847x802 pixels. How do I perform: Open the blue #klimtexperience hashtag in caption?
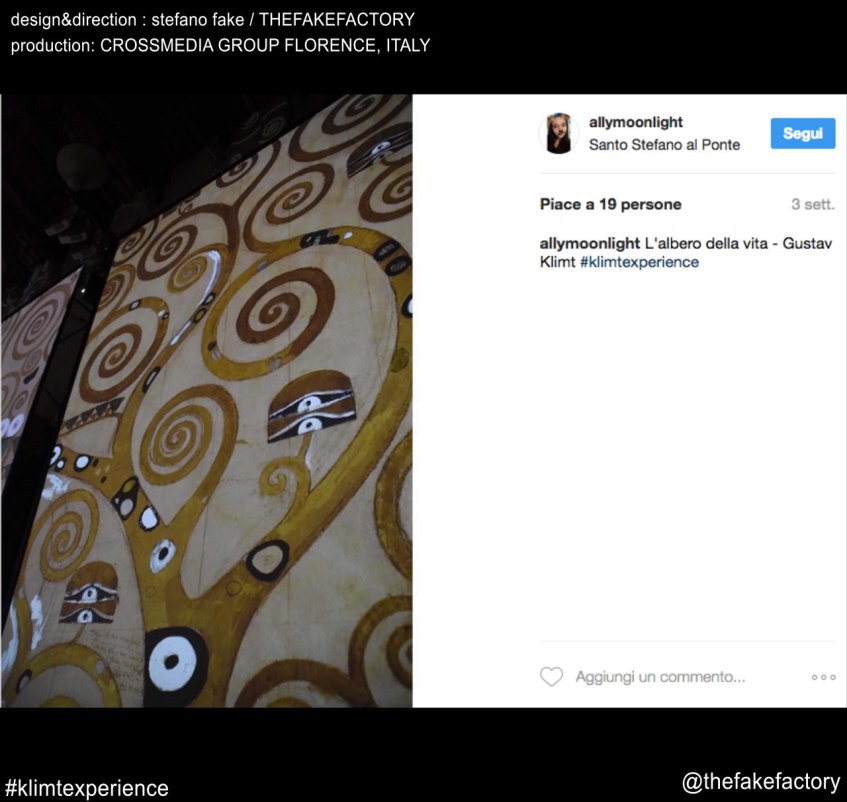coord(639,262)
